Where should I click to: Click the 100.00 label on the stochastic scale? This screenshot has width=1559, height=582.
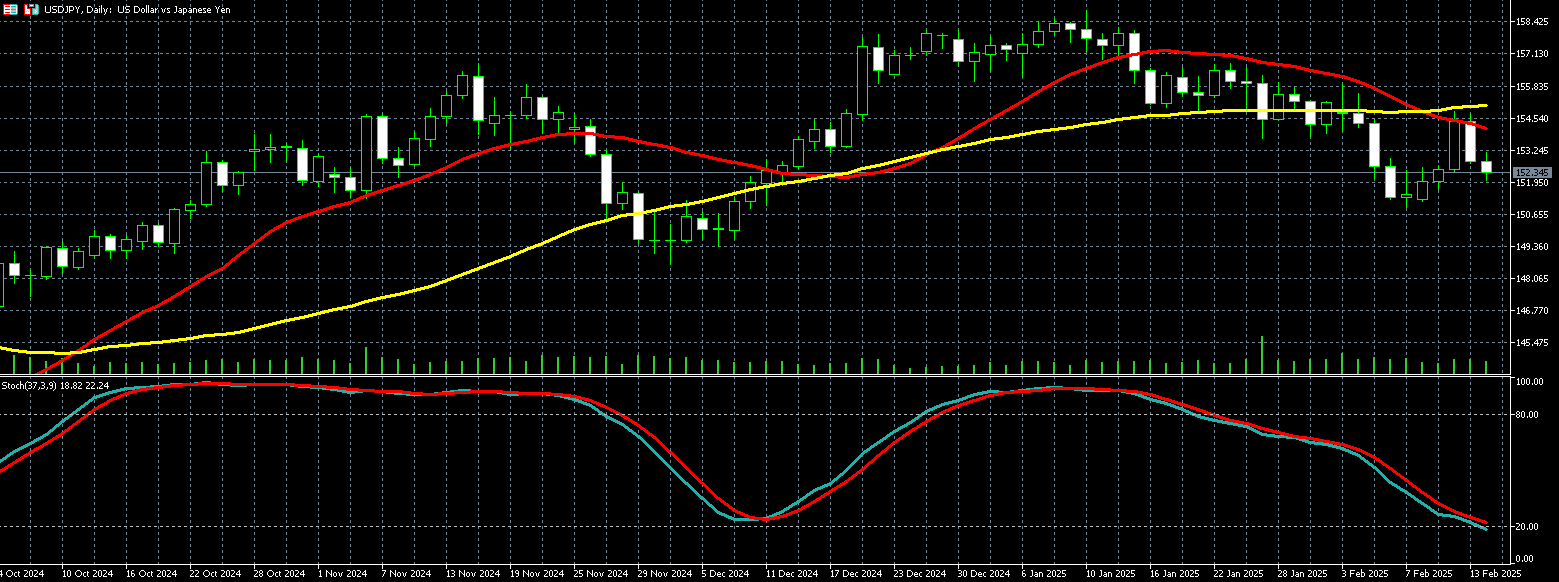coord(1529,382)
